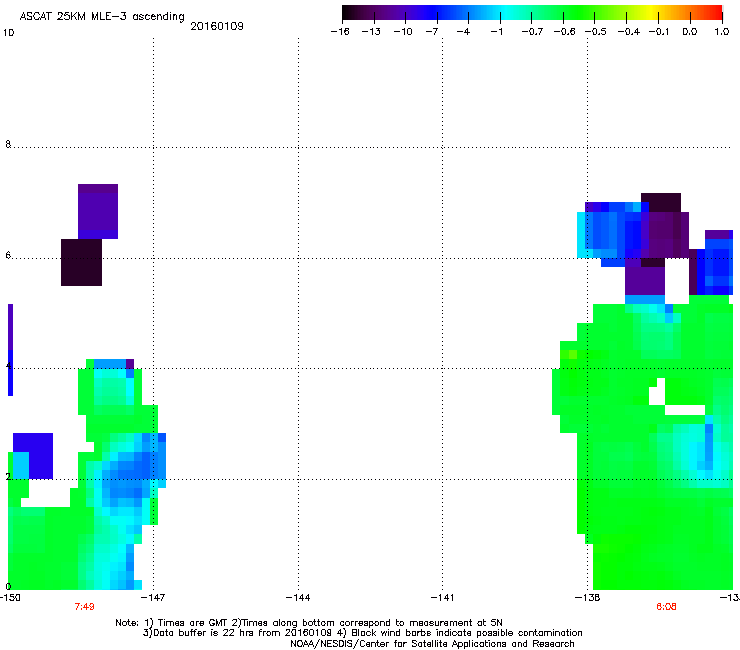Click latitude axis label 8
This screenshot has height=650, width=740.
8,144
